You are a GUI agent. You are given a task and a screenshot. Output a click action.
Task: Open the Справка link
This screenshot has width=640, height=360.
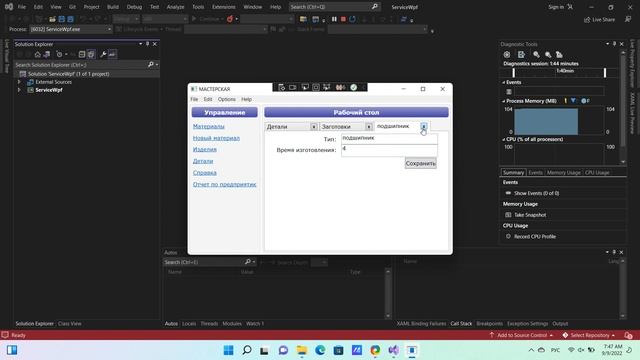[204, 173]
